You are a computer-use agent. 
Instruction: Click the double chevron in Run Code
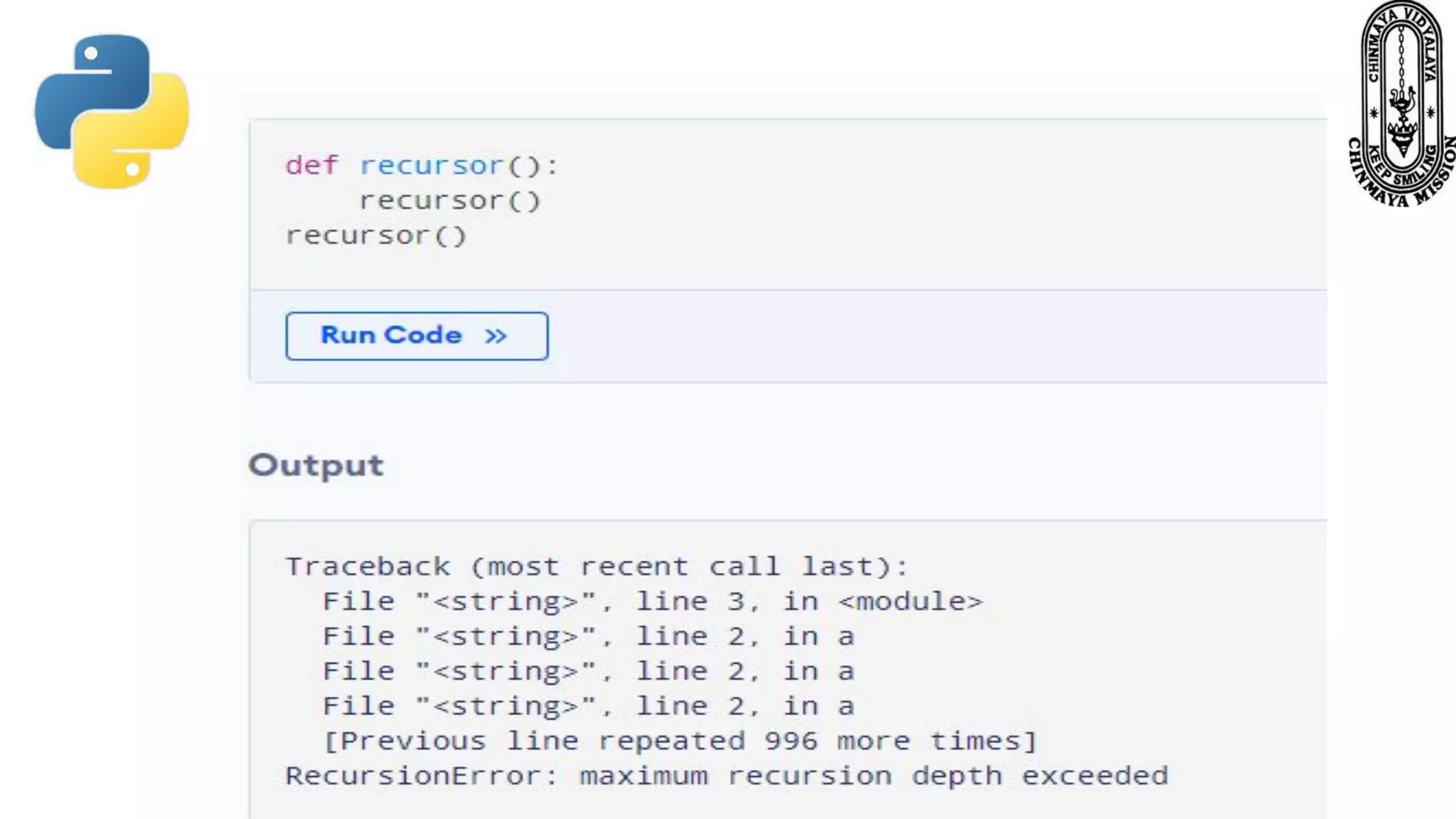point(496,336)
